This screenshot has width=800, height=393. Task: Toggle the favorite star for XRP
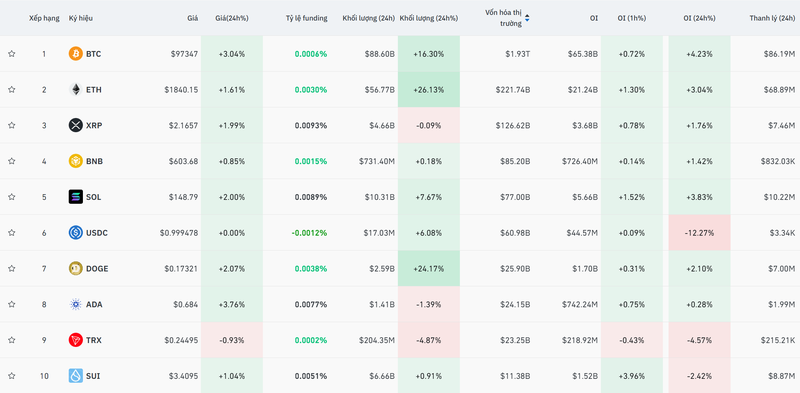click(x=12, y=125)
